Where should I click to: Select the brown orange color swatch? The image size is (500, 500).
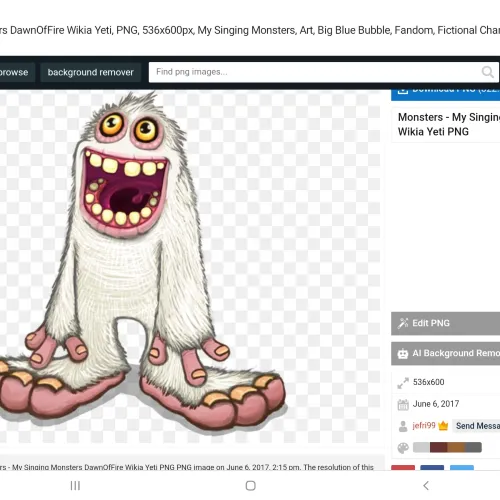click(456, 447)
